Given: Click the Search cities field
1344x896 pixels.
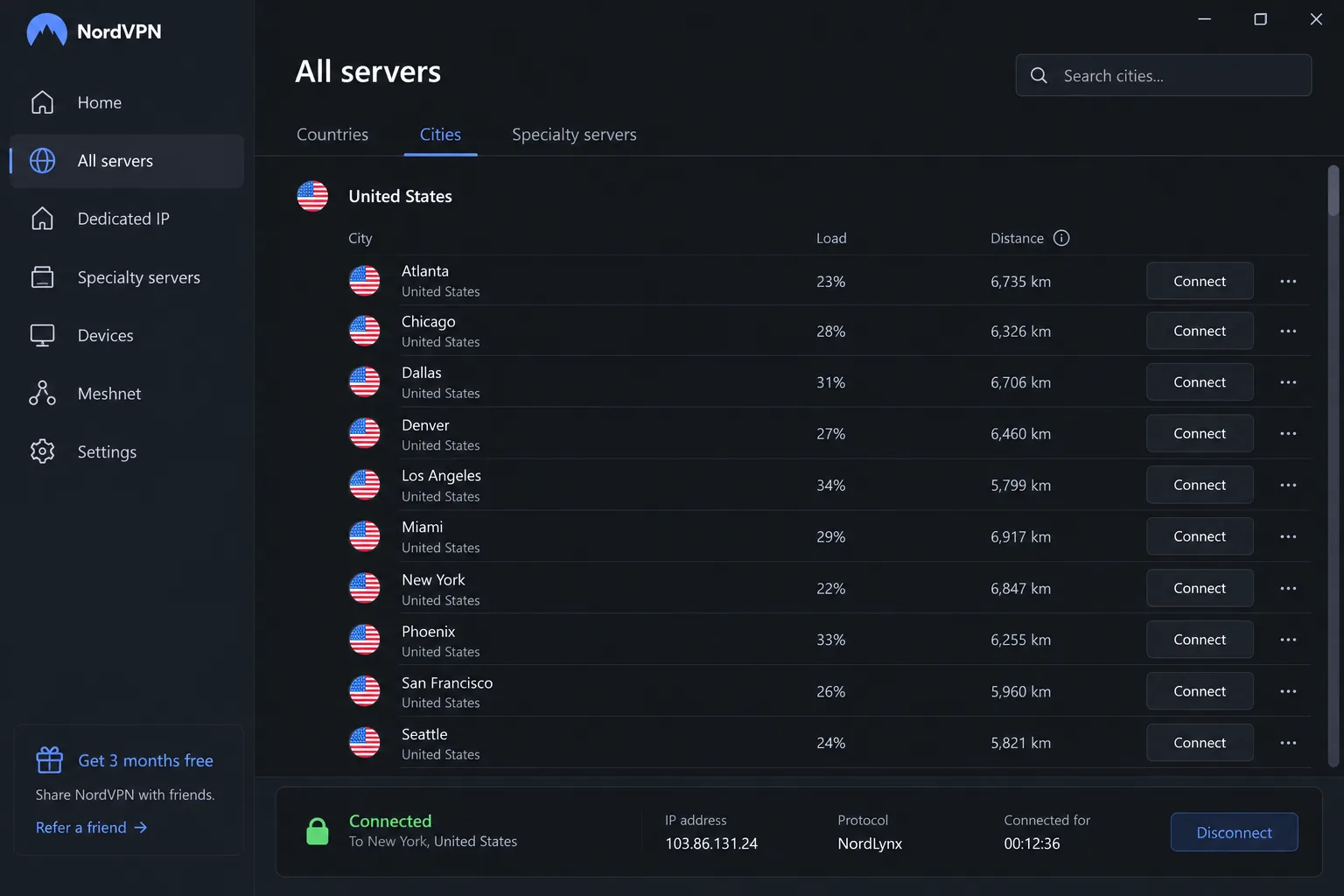Looking at the screenshot, I should point(1163,76).
